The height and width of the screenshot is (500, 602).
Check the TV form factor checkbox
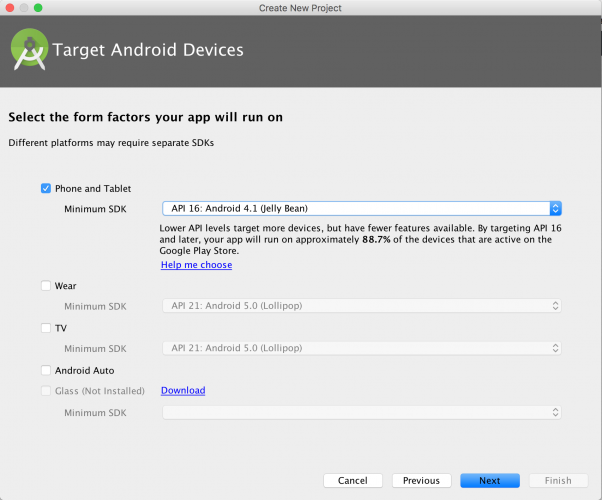coord(46,328)
